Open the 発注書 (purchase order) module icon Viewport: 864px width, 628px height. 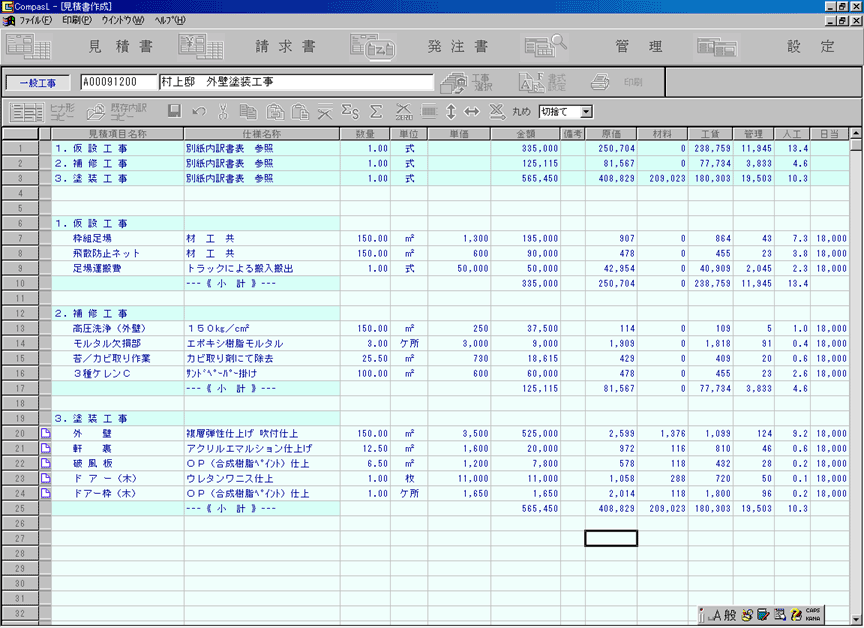pyautogui.click(x=372, y=46)
